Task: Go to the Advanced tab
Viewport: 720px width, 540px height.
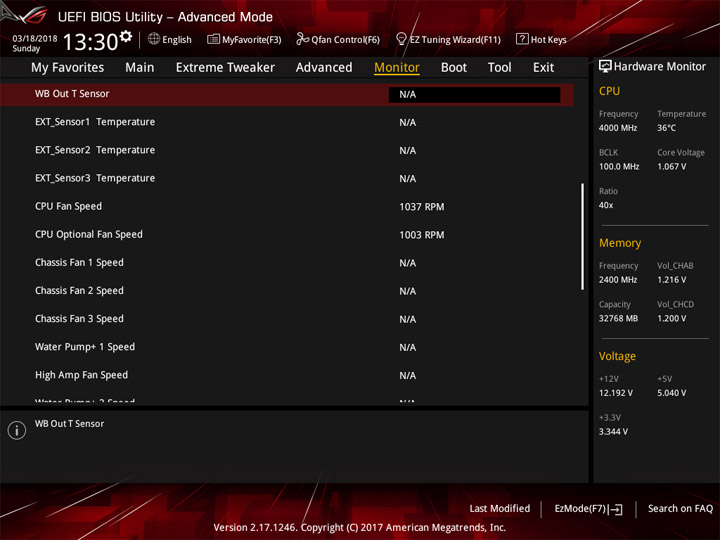Action: click(x=324, y=68)
